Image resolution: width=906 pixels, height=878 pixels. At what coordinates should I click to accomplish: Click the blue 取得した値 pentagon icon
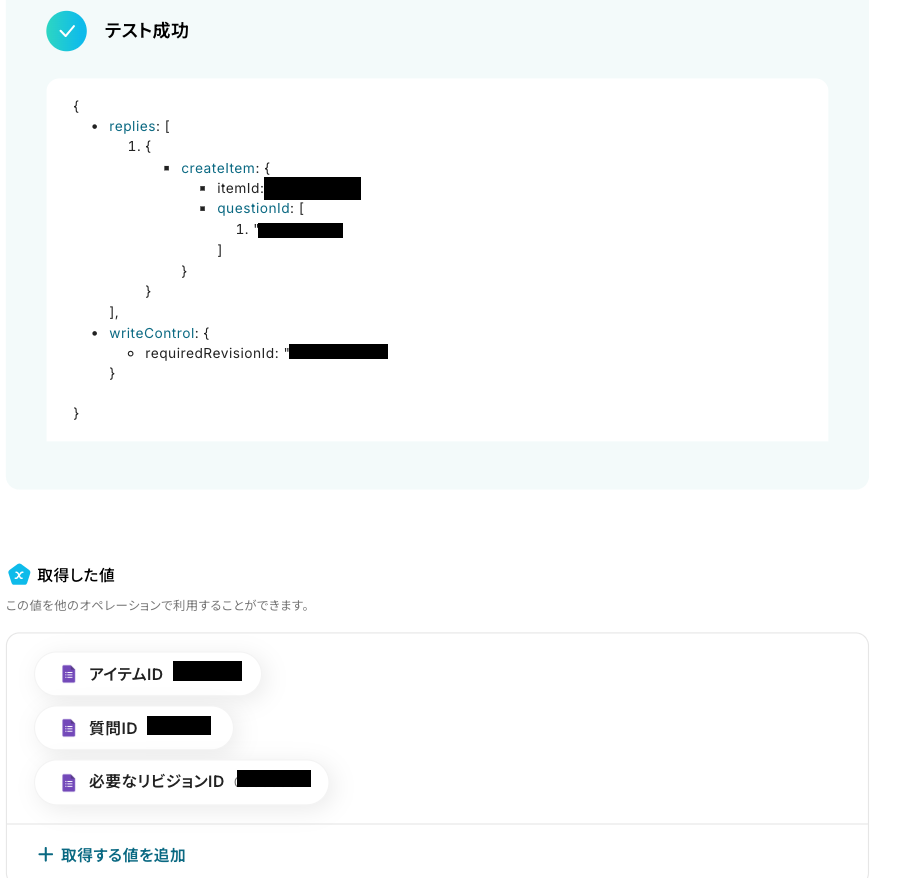click(19, 575)
